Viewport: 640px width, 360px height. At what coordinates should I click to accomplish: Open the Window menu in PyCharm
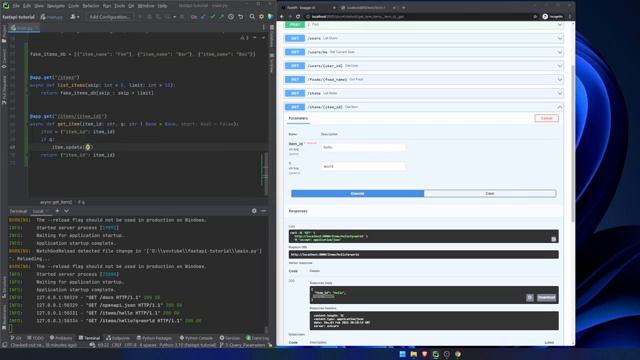click(x=146, y=6)
